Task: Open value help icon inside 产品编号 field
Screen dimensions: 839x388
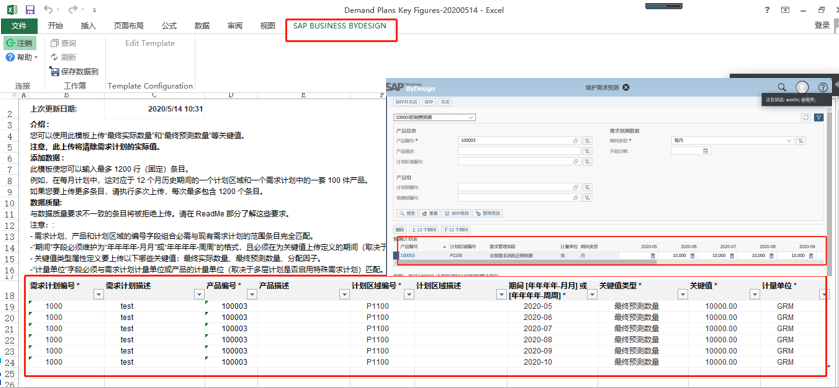Action: coord(576,140)
